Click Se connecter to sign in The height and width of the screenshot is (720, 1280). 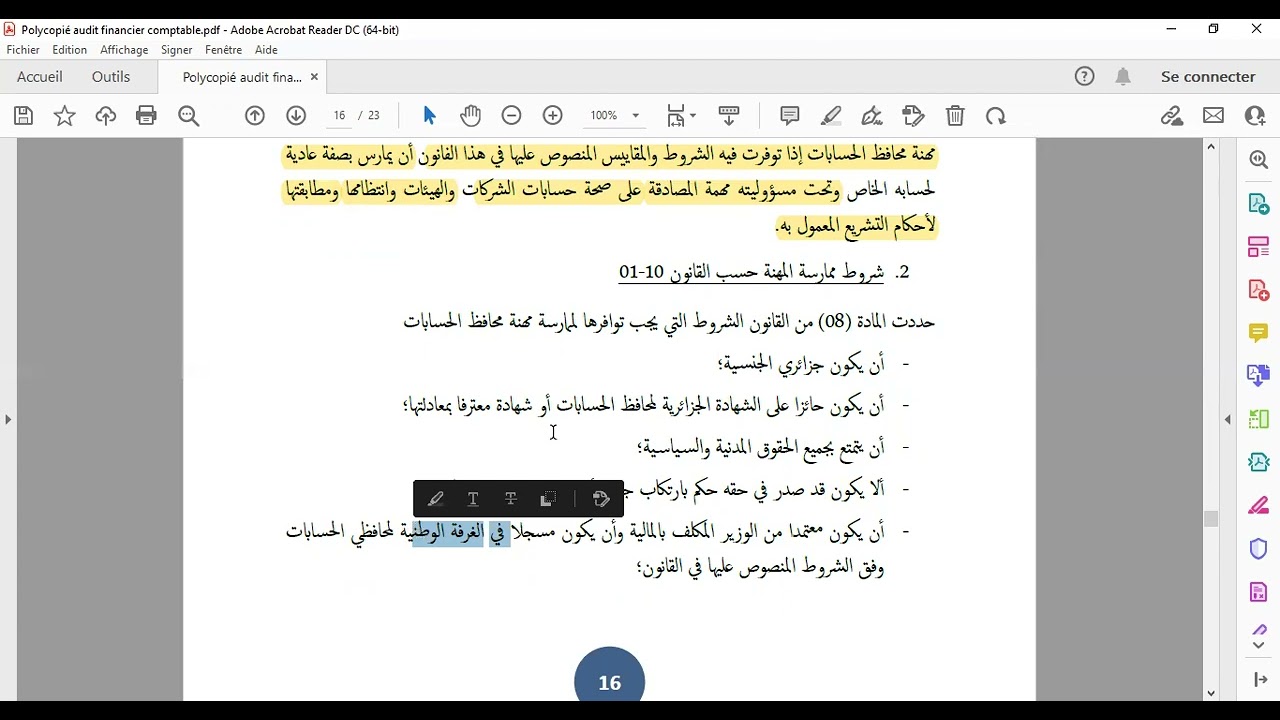pos(1208,77)
